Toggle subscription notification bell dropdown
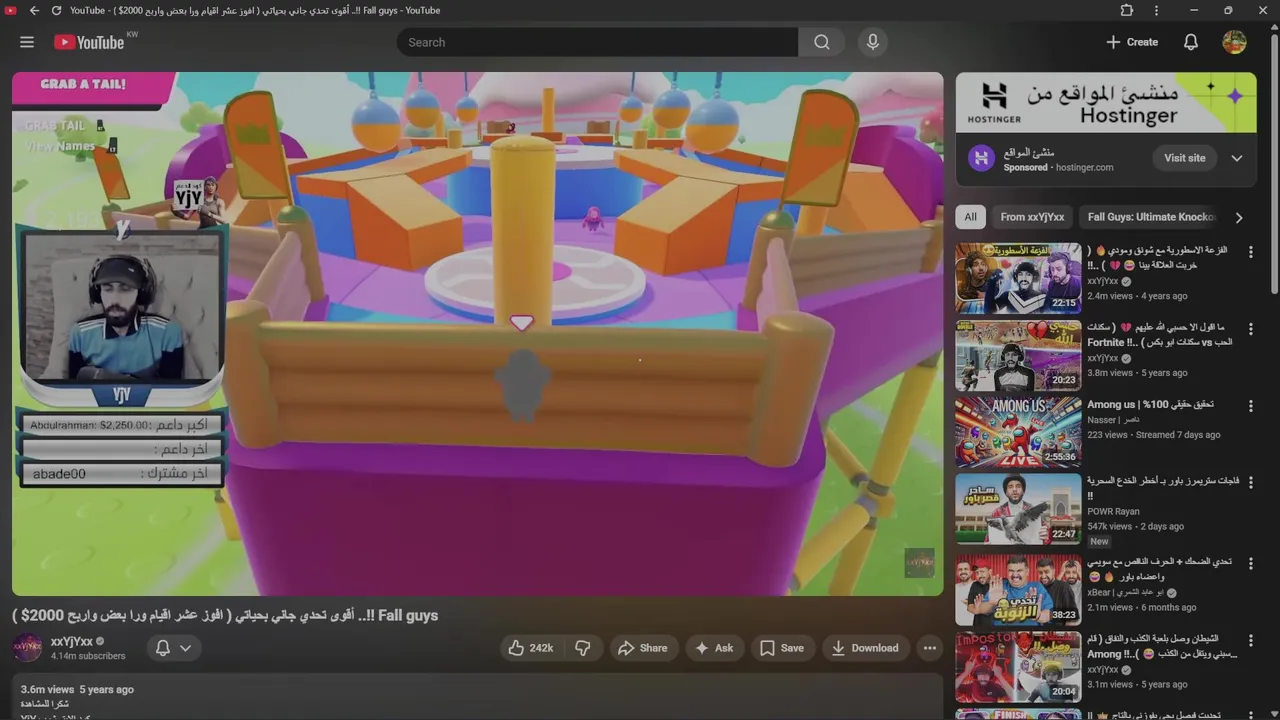 pos(173,648)
